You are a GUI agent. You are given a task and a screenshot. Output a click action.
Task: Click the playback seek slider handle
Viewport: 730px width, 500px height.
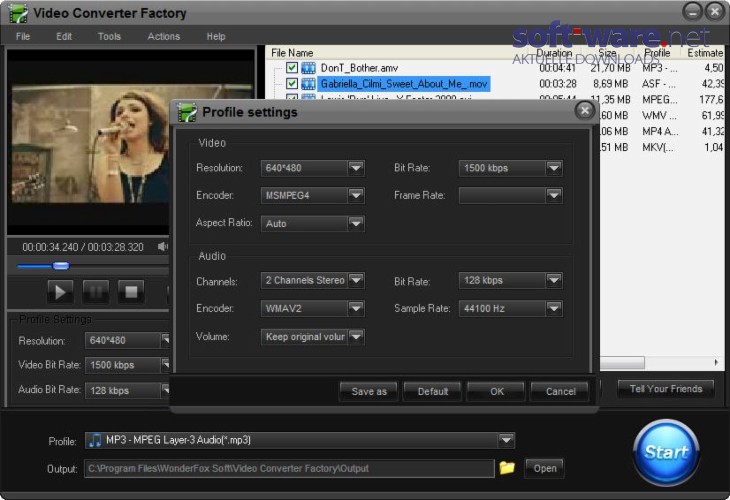click(61, 266)
